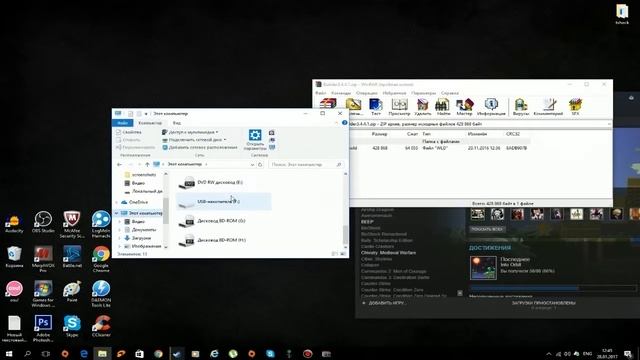
Task: Click ПОКАЗАТЬ ВСЕХ in Steam
Action: click(x=487, y=229)
